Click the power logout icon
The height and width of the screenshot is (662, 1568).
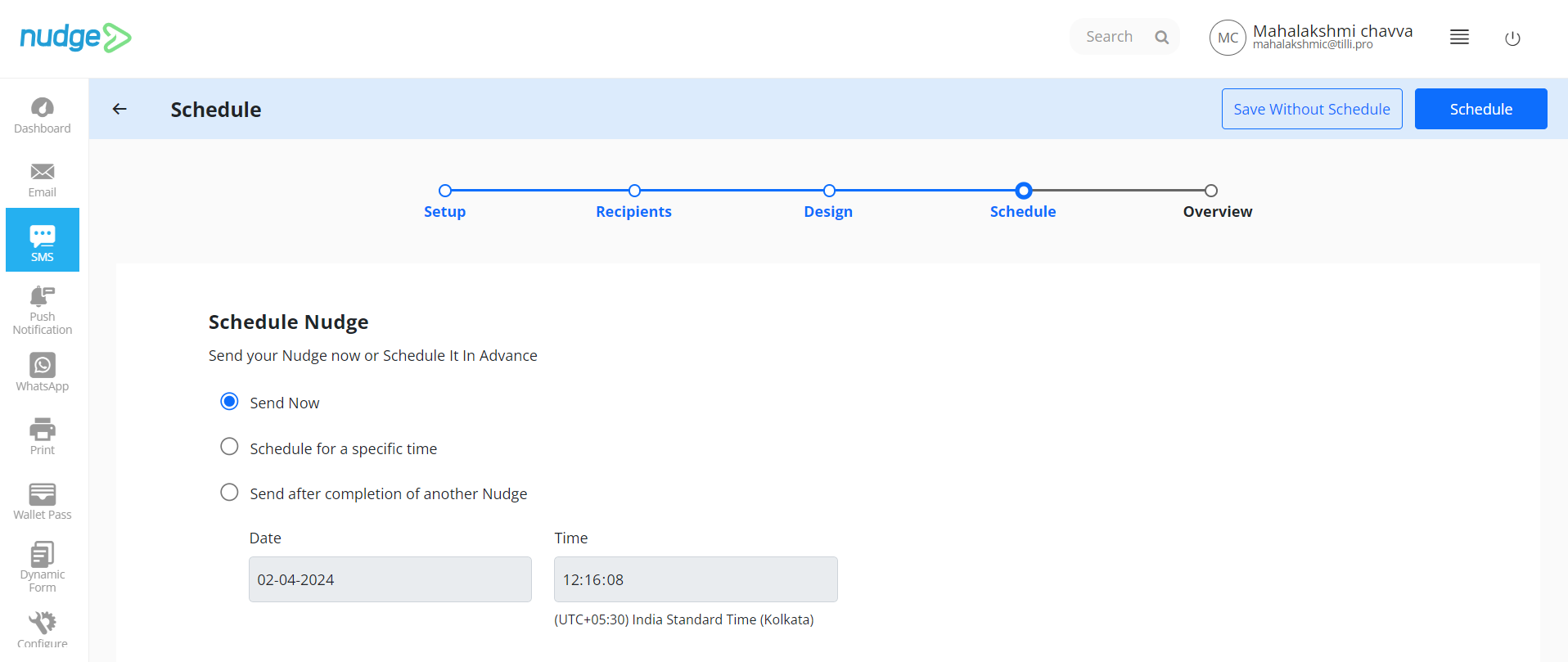click(x=1512, y=38)
